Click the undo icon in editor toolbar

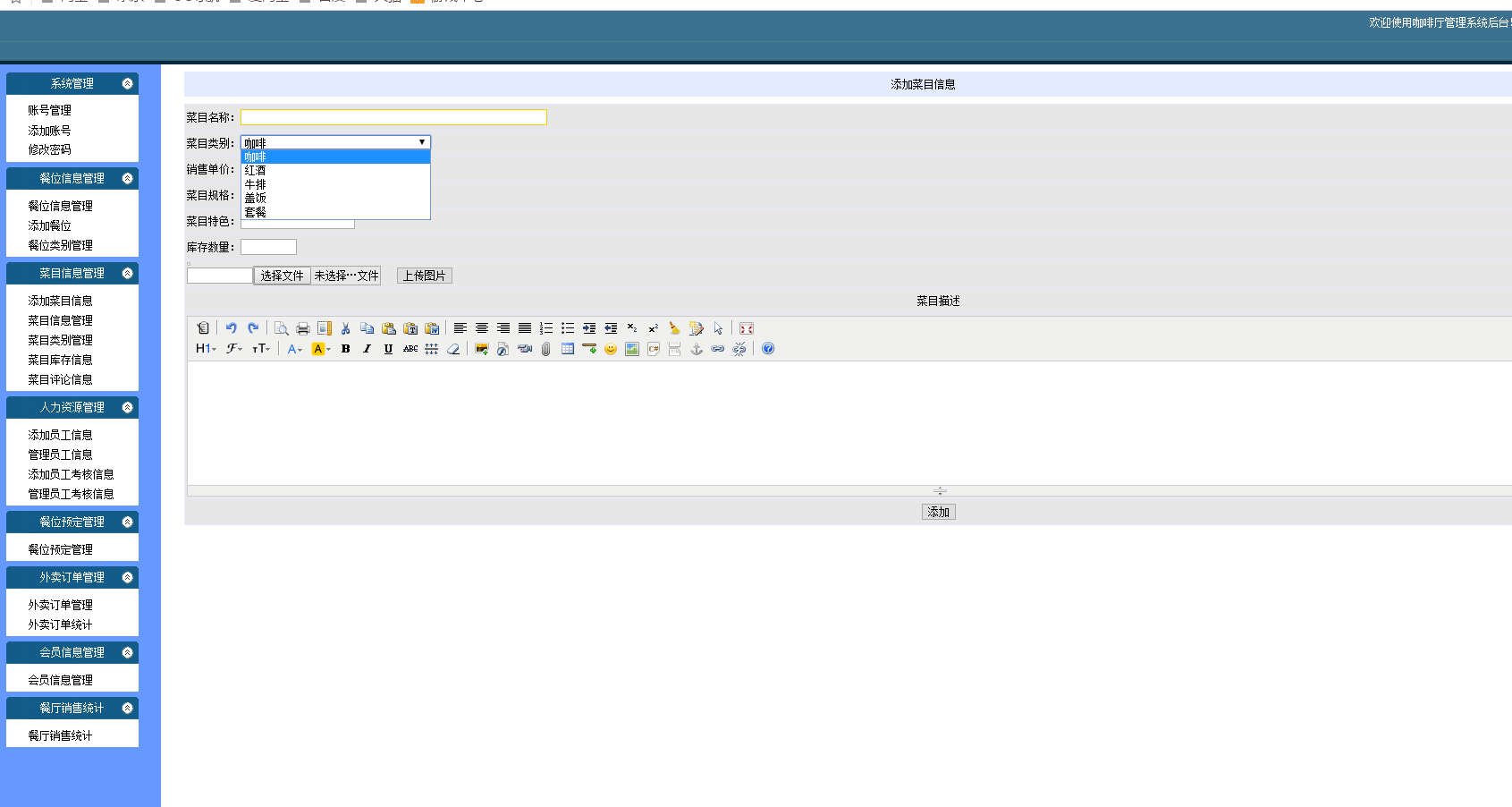[232, 328]
